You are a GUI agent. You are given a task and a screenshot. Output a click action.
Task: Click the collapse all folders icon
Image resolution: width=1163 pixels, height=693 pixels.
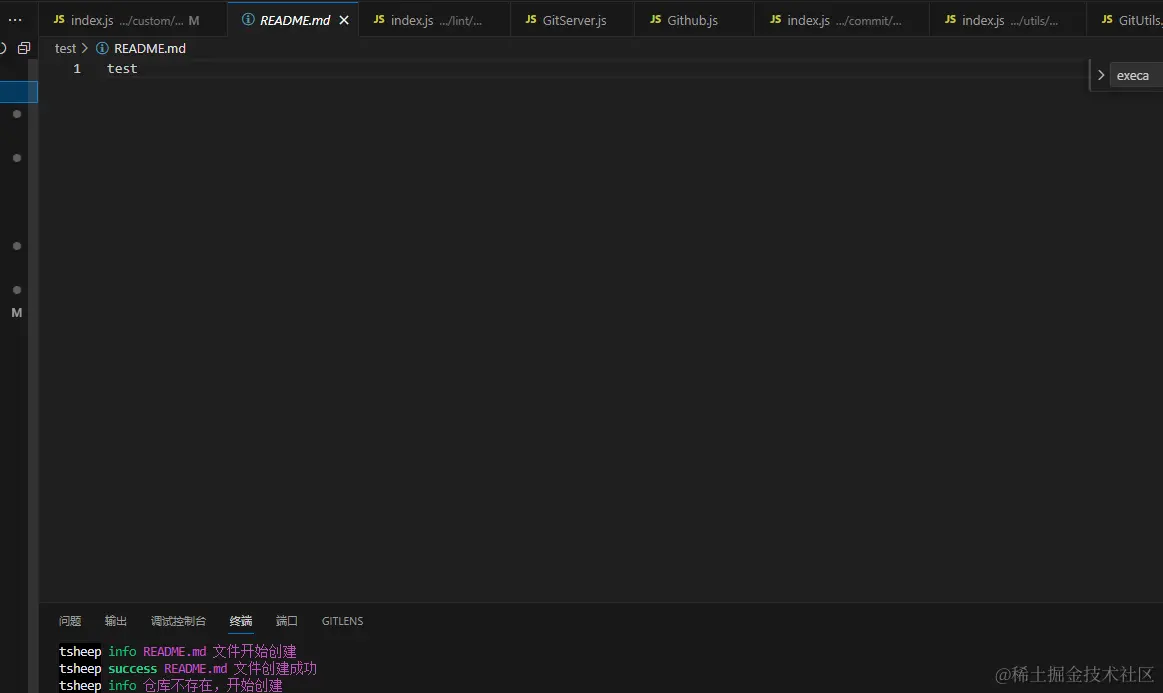coord(24,48)
